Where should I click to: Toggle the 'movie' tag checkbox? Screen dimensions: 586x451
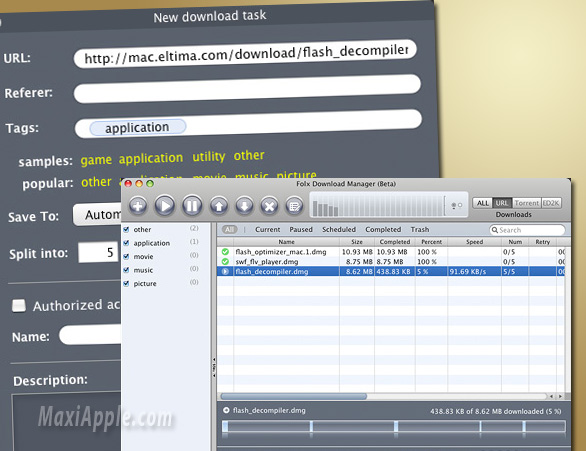click(126, 256)
